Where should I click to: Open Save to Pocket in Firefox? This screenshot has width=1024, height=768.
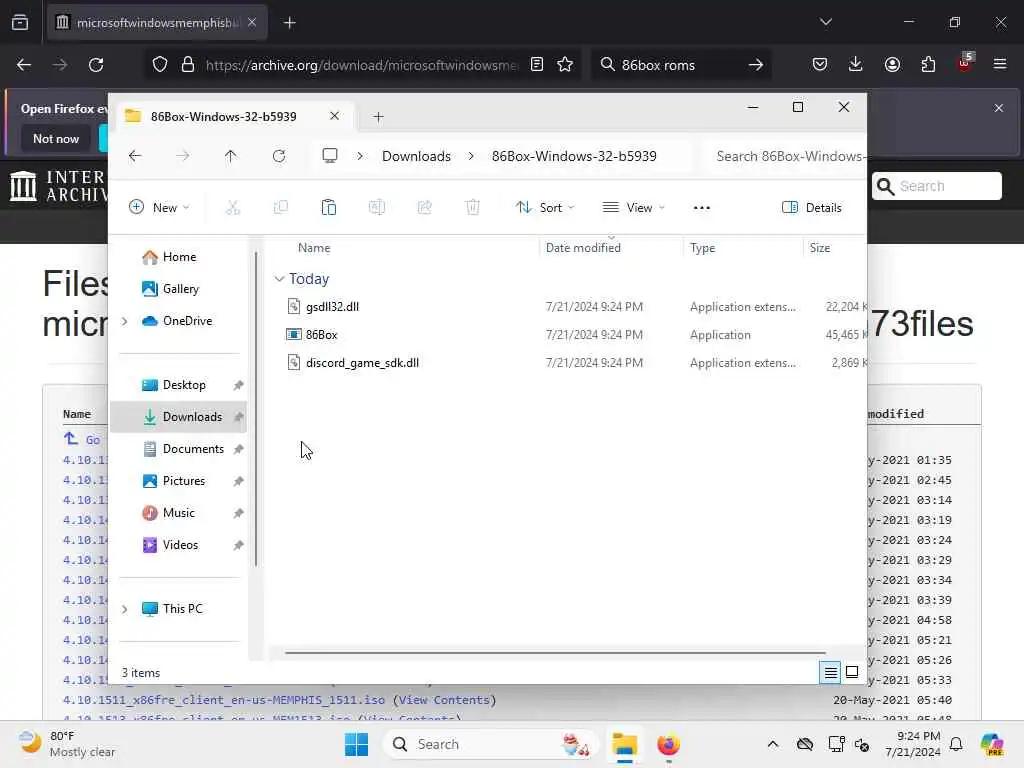point(820,64)
